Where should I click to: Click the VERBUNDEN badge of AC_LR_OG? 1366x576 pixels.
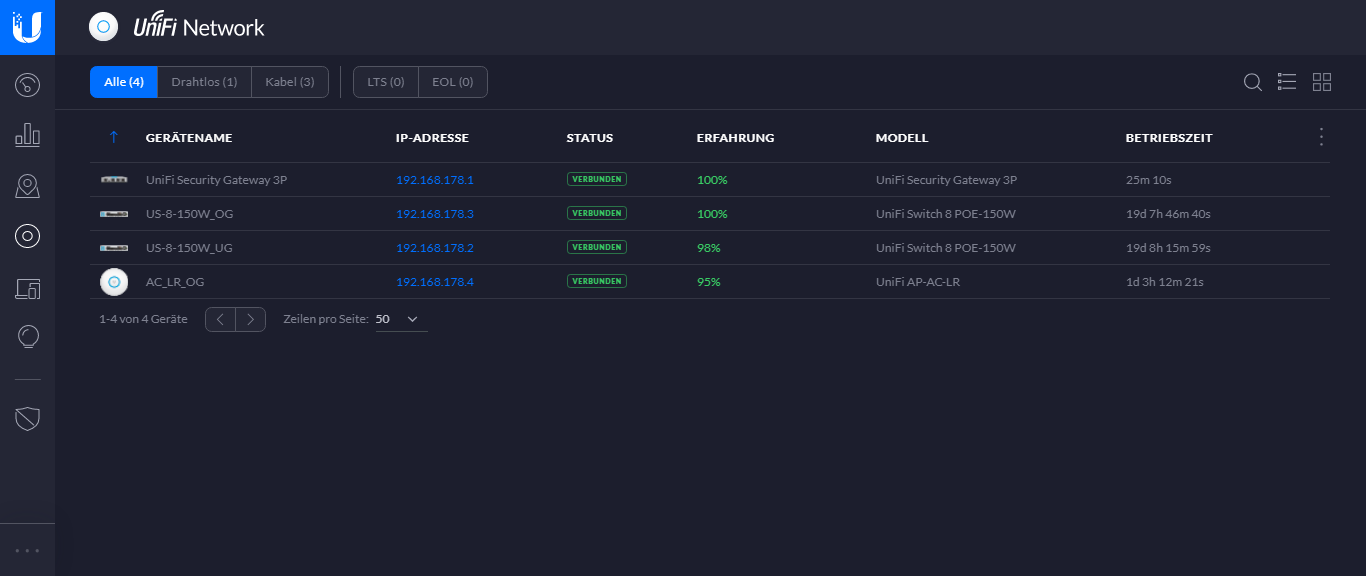pyautogui.click(x=597, y=281)
